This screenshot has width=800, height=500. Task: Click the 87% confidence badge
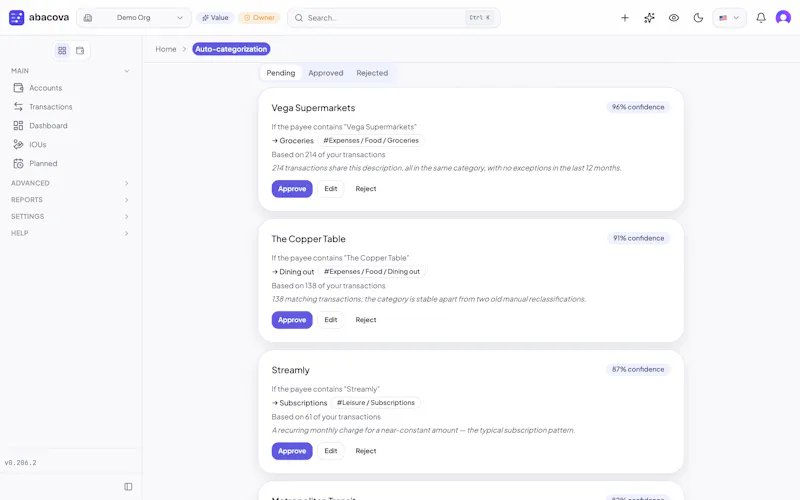coord(638,369)
